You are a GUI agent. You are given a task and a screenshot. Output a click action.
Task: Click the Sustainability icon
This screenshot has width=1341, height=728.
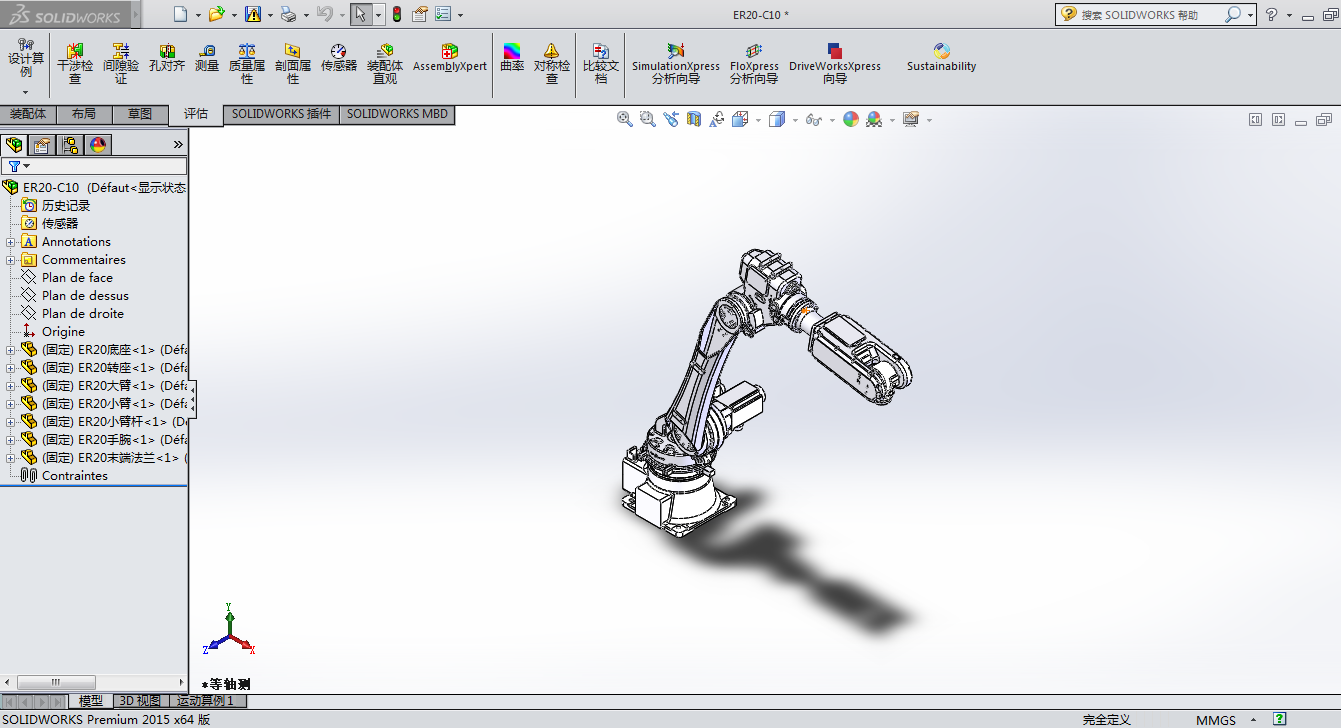941,59
